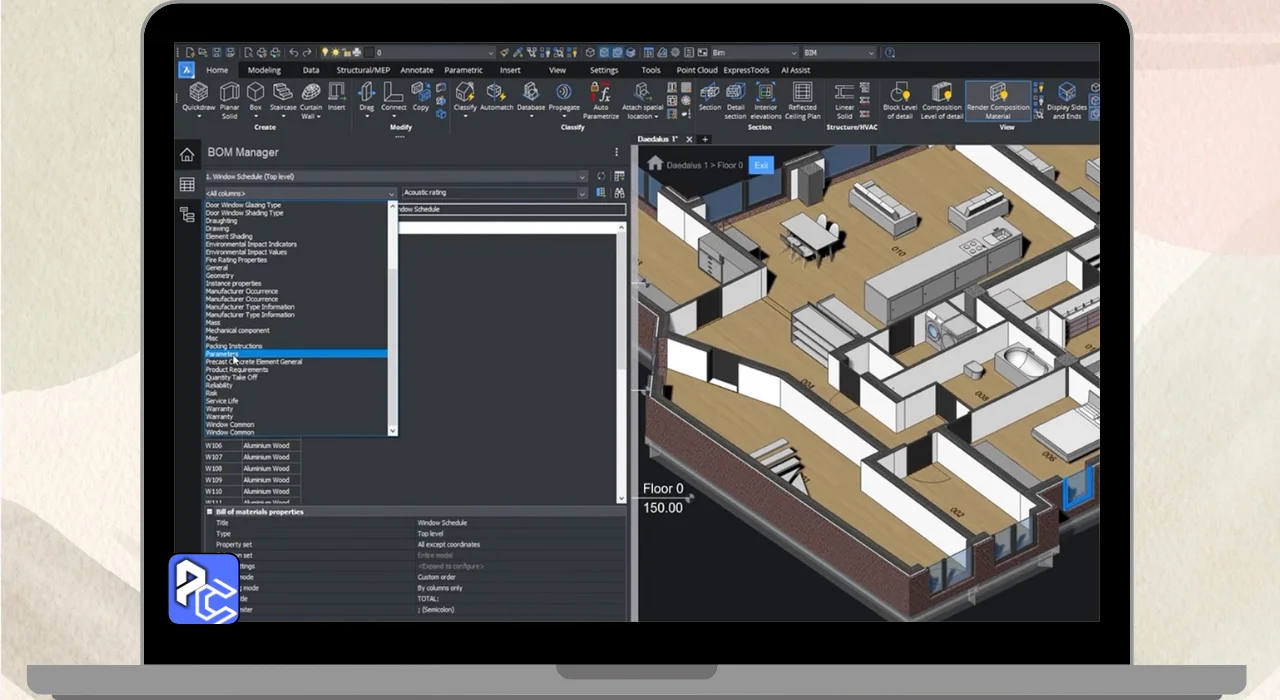Click the Linear Solid tool icon
This screenshot has width=1280, height=700.
pos(845,93)
